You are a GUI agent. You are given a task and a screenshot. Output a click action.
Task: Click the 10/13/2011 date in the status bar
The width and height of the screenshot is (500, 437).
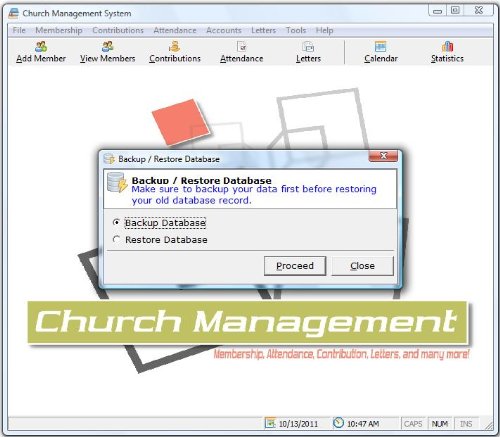[x=298, y=424]
